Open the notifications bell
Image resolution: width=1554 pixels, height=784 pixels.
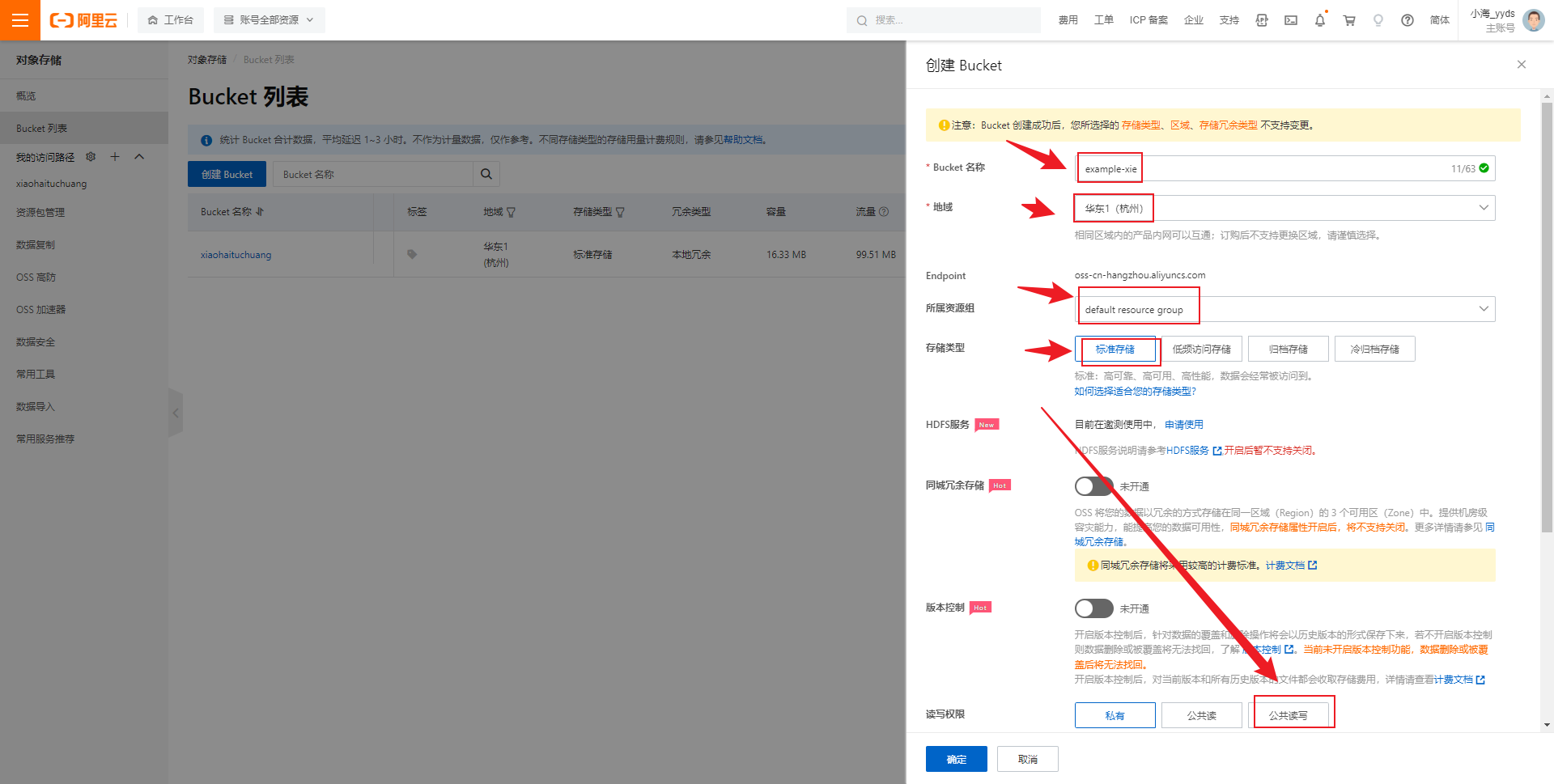[x=1320, y=20]
